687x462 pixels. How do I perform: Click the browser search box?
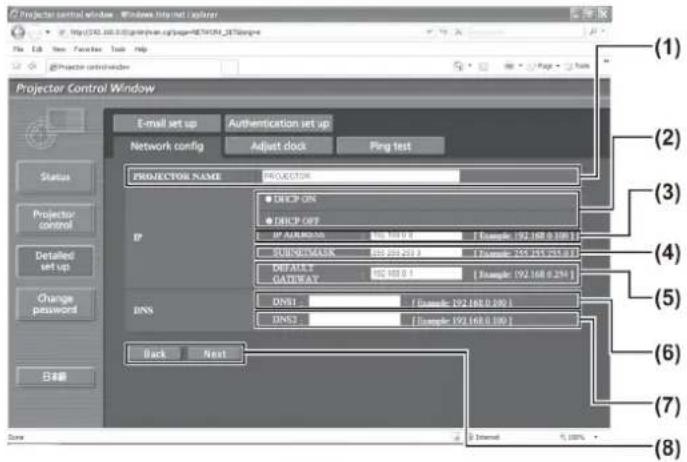(526, 32)
